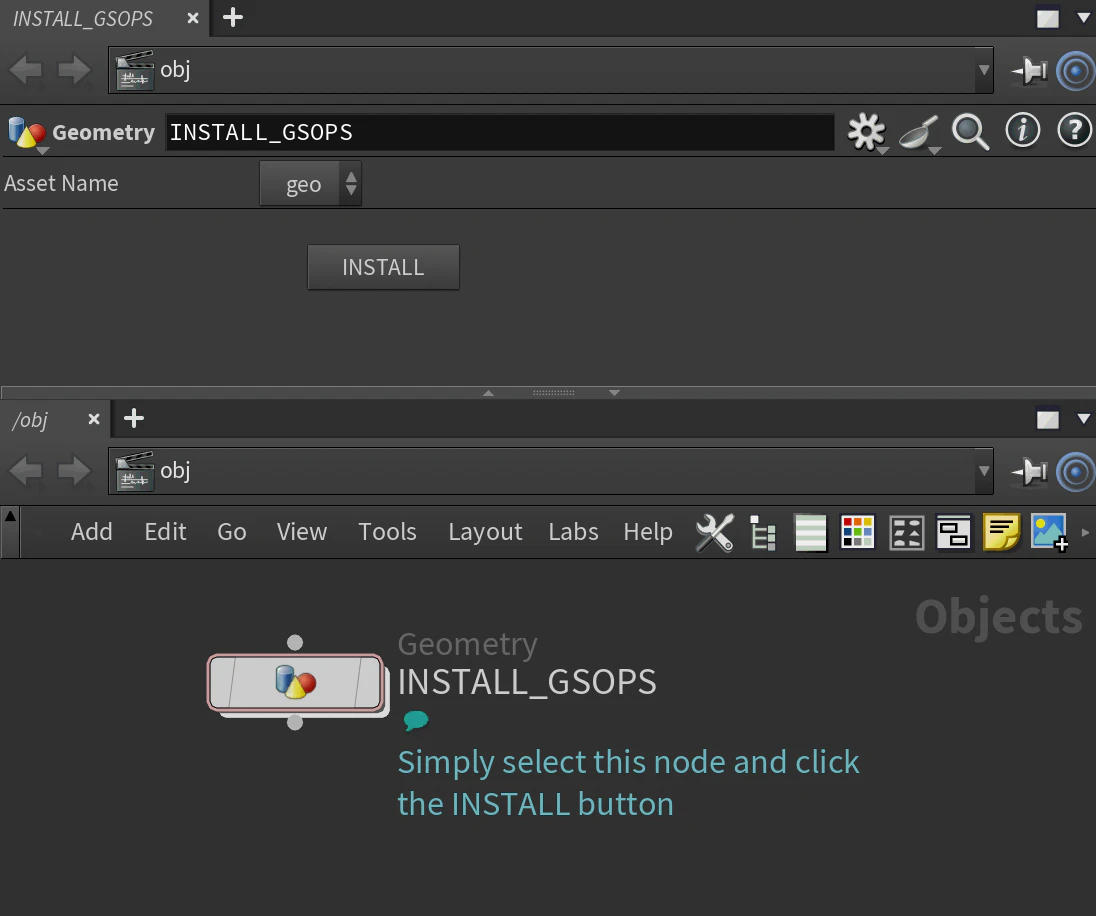Expand the path dropdown in the network pane

pyautogui.click(x=983, y=471)
